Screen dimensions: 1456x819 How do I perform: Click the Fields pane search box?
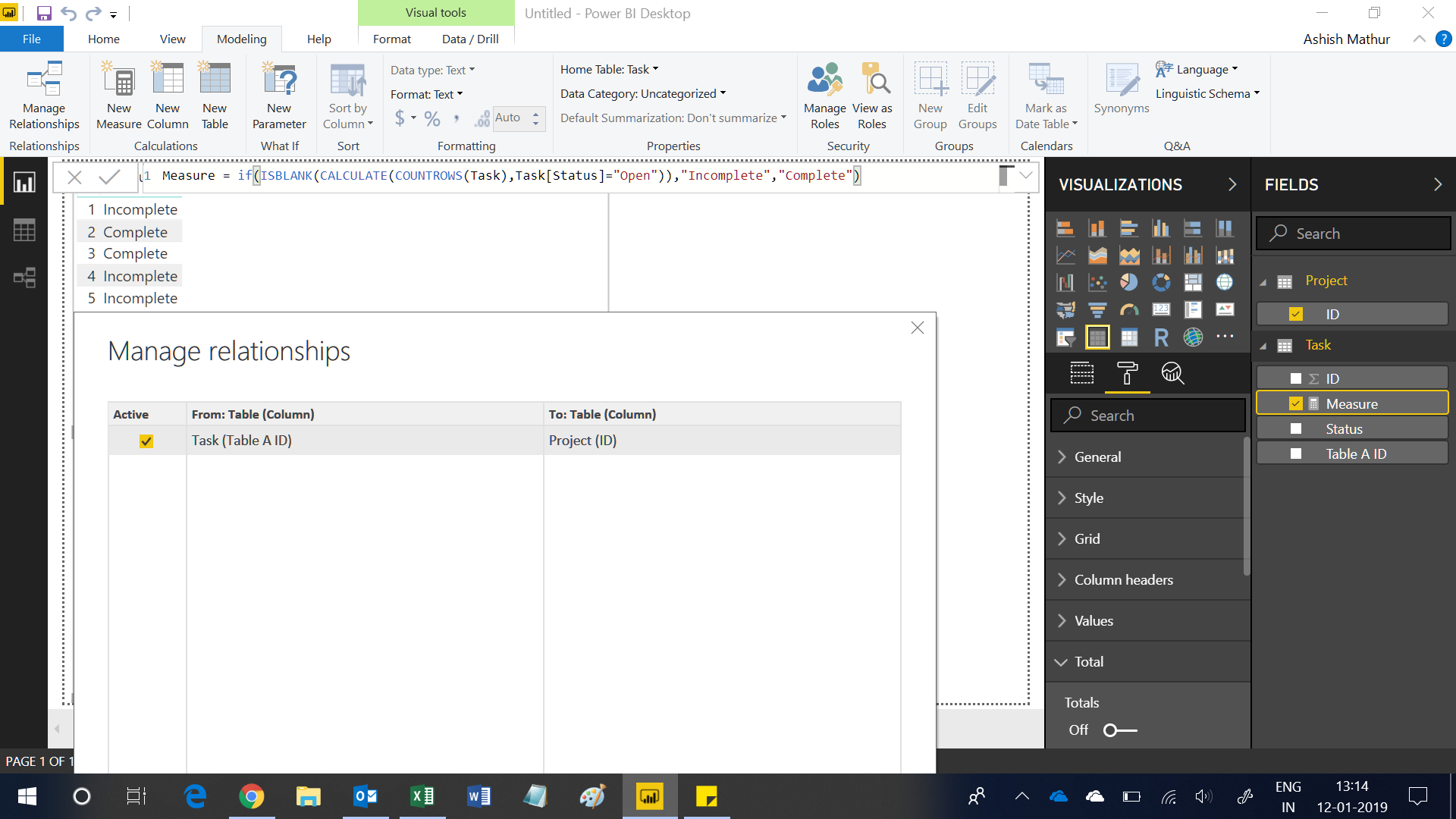(1354, 234)
